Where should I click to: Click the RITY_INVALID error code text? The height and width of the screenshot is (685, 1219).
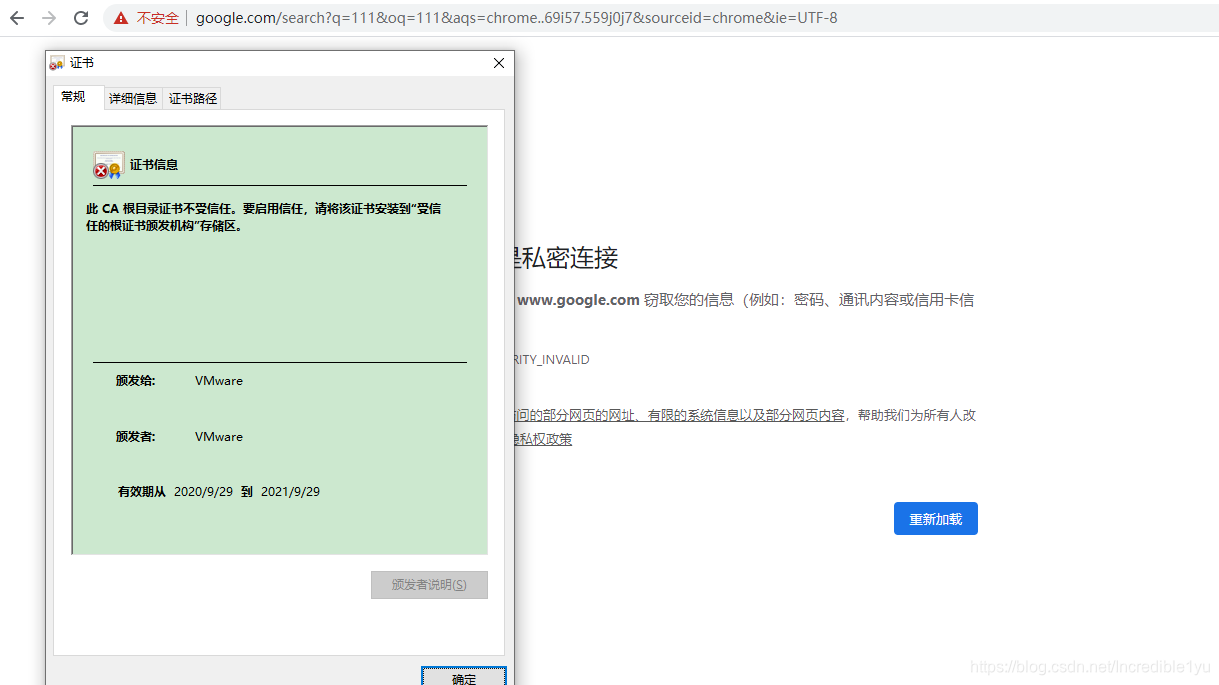[551, 360]
